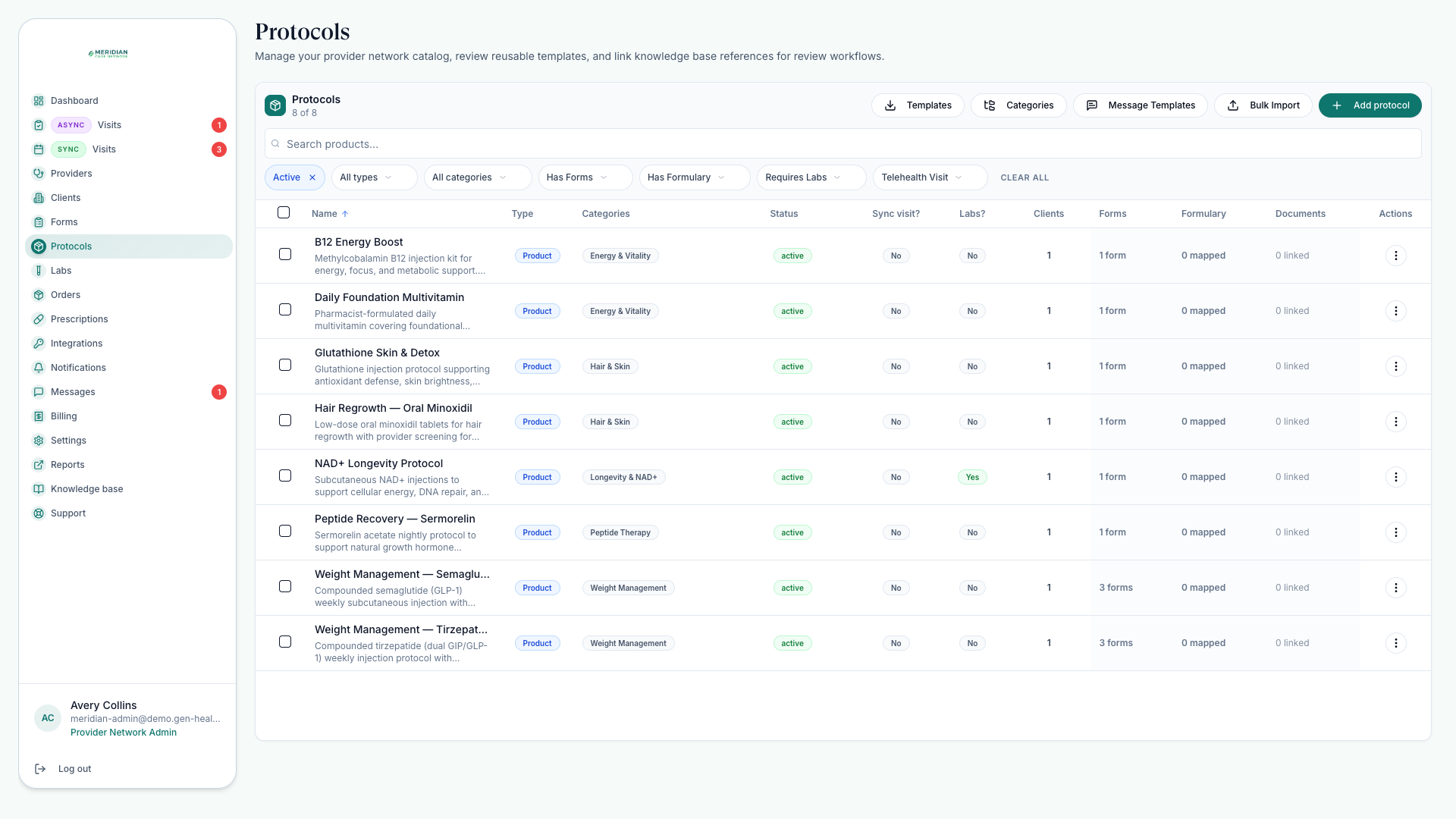Click the Prescriptions pill icon
Screen dimensions: 1456x819
(39, 319)
